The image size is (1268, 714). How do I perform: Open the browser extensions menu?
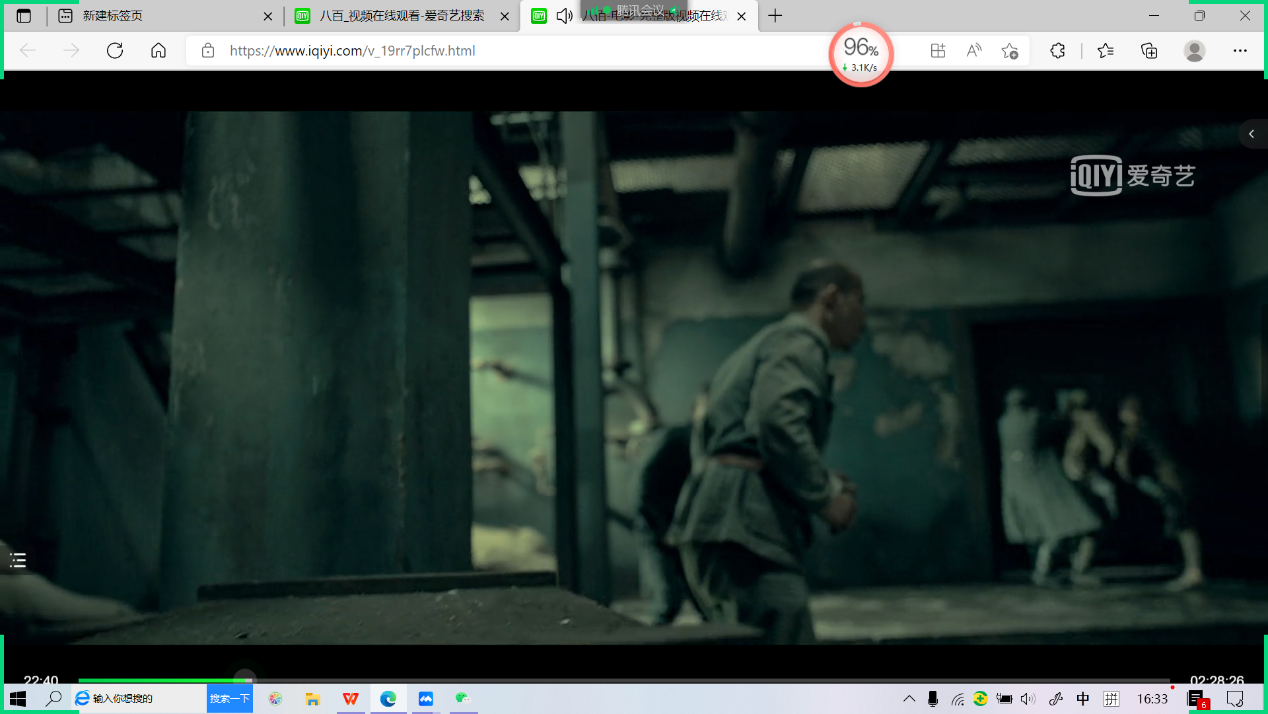pos(1057,51)
